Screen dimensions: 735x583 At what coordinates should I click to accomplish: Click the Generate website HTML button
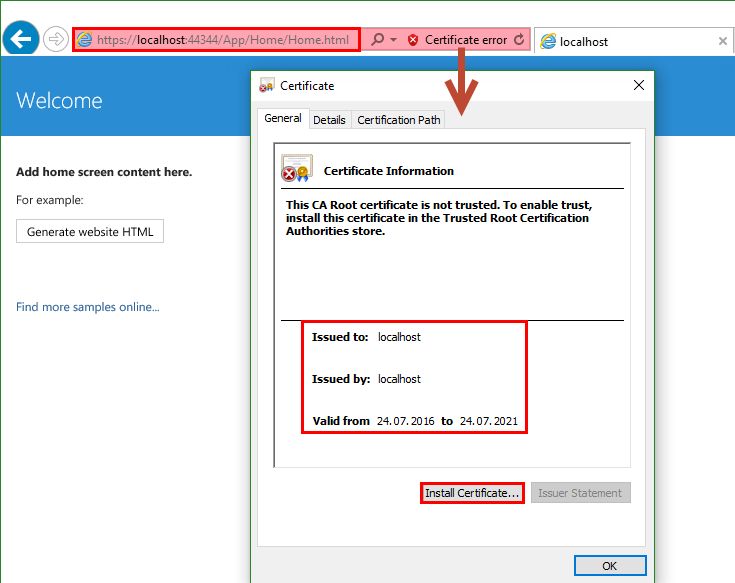(x=90, y=232)
